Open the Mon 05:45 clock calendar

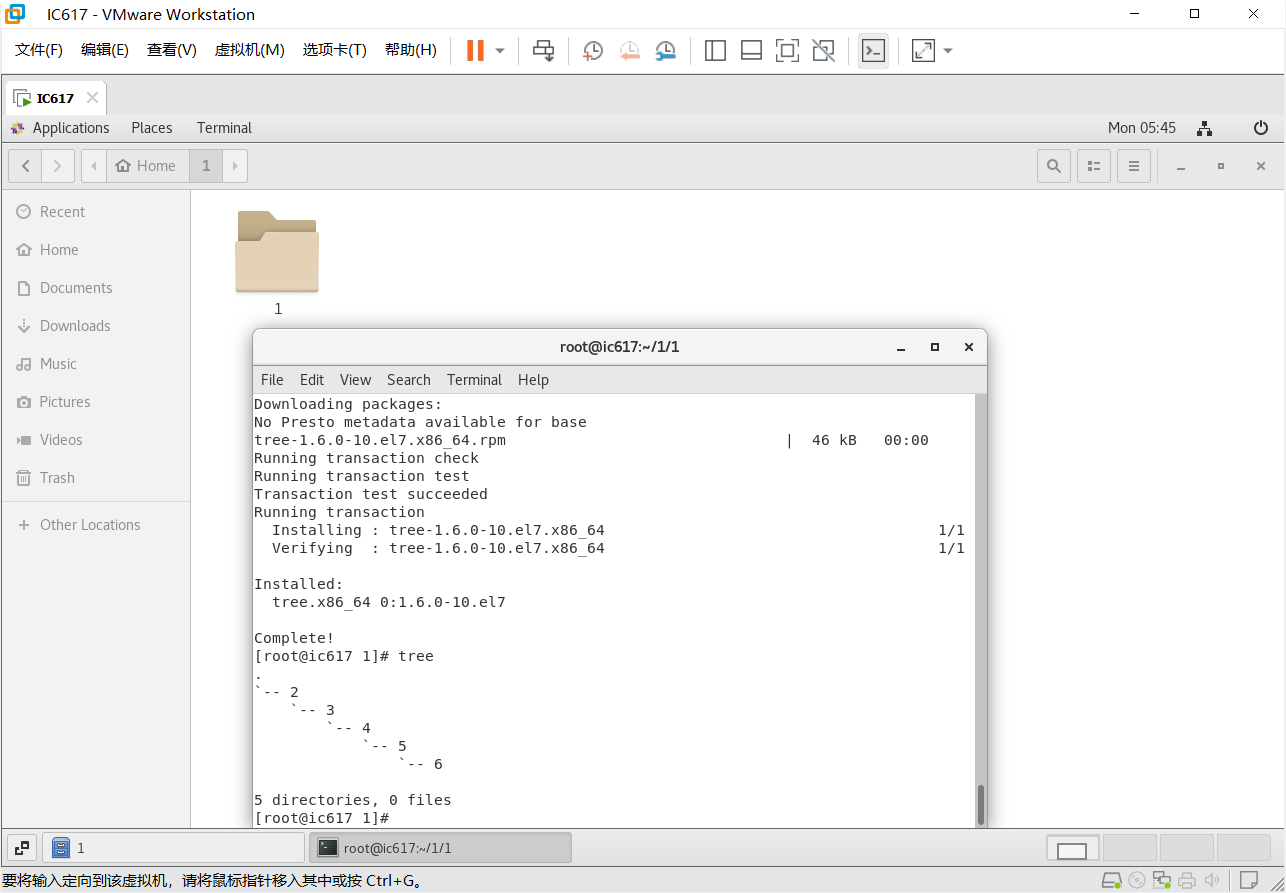coord(1142,128)
